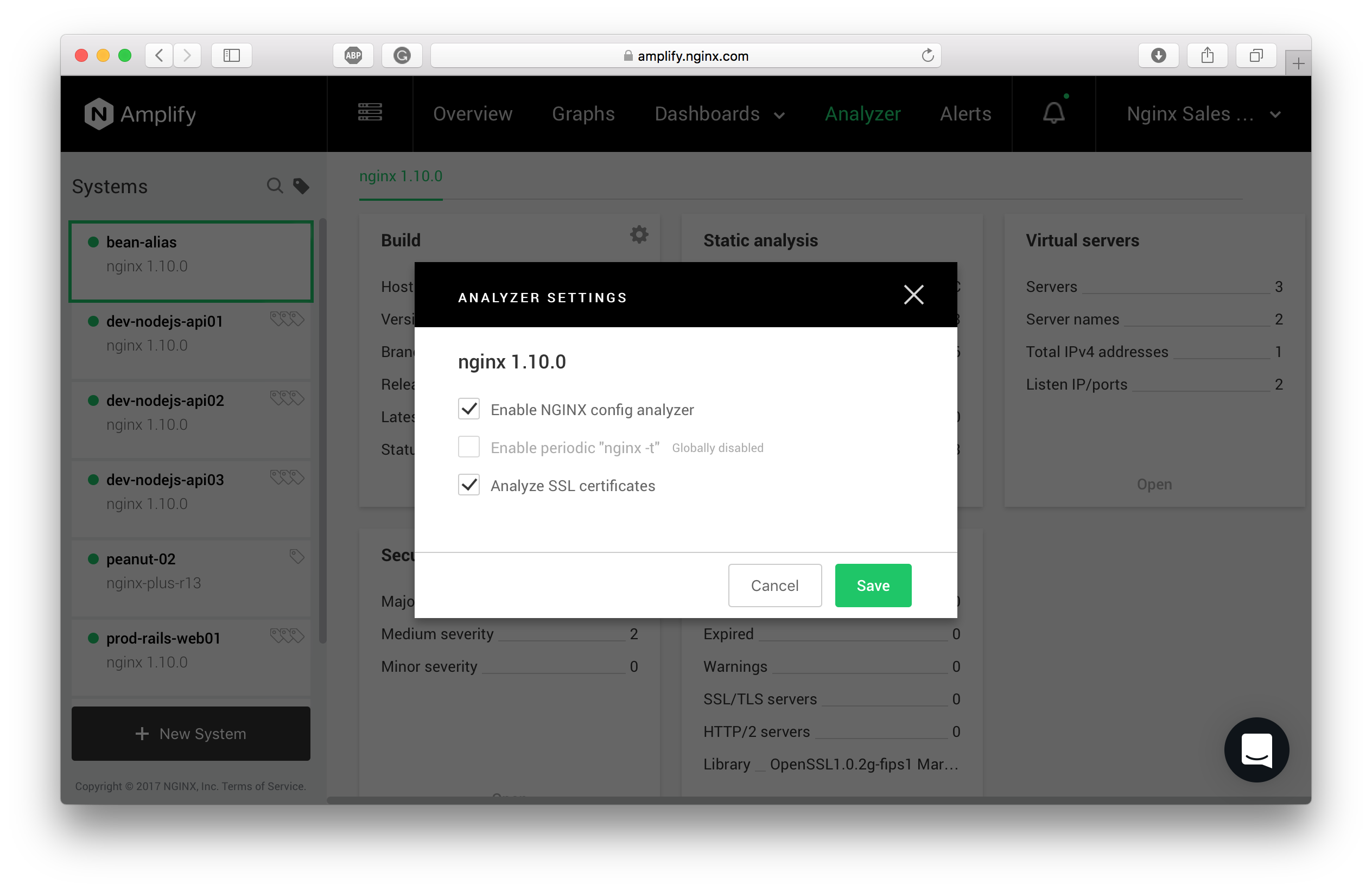
Task: Open the Nginx Sales account dropdown
Action: [x=1203, y=113]
